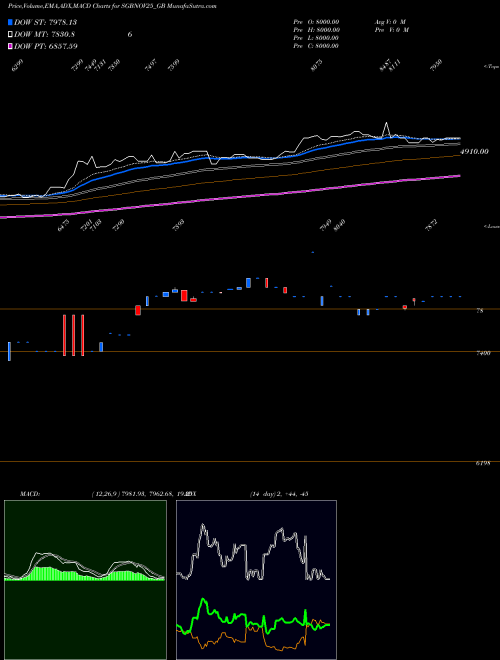Viewport: 500px width, 660px height.
Task: Click the magenta DOW PT legend swatch
Action: [10, 46]
